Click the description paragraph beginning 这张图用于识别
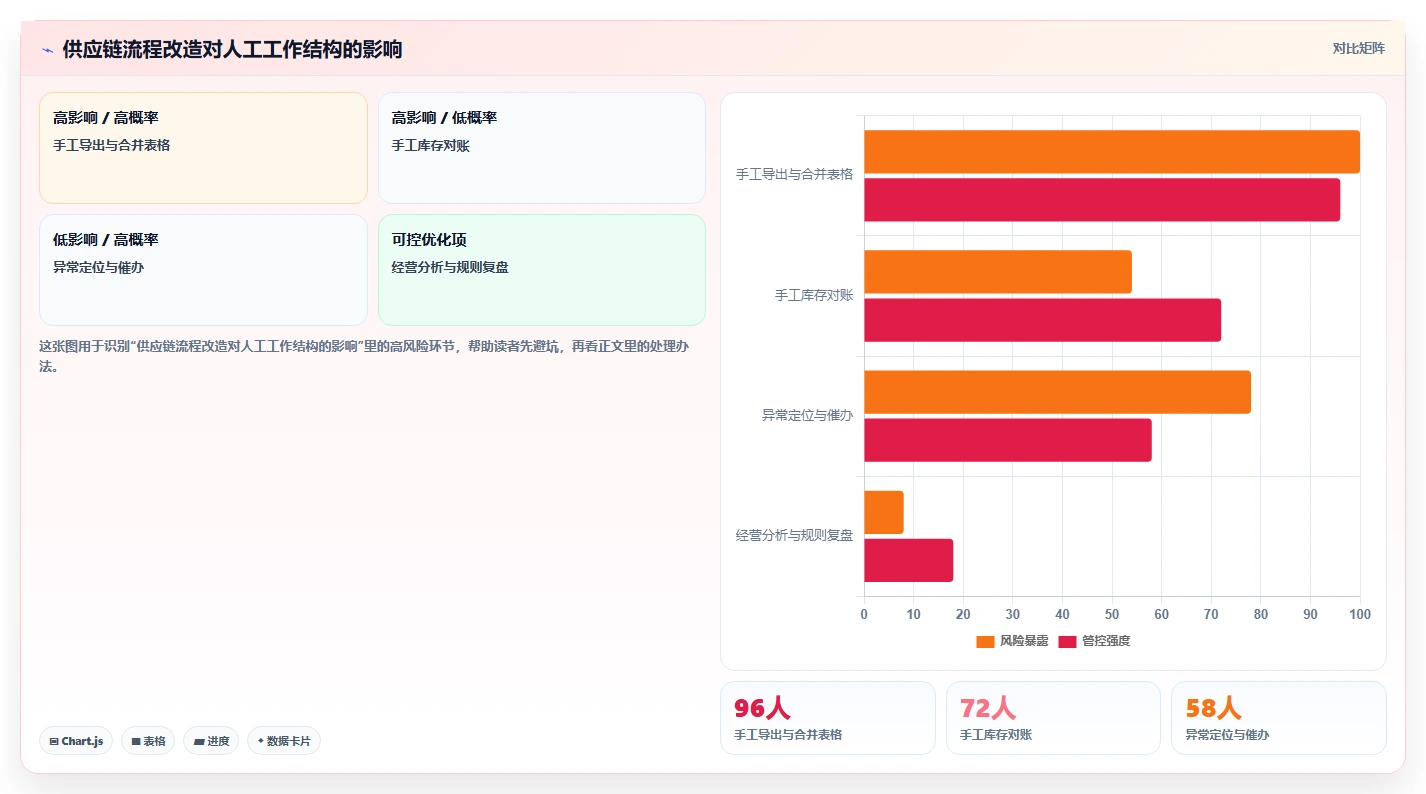The height and width of the screenshot is (794, 1426). click(x=363, y=356)
